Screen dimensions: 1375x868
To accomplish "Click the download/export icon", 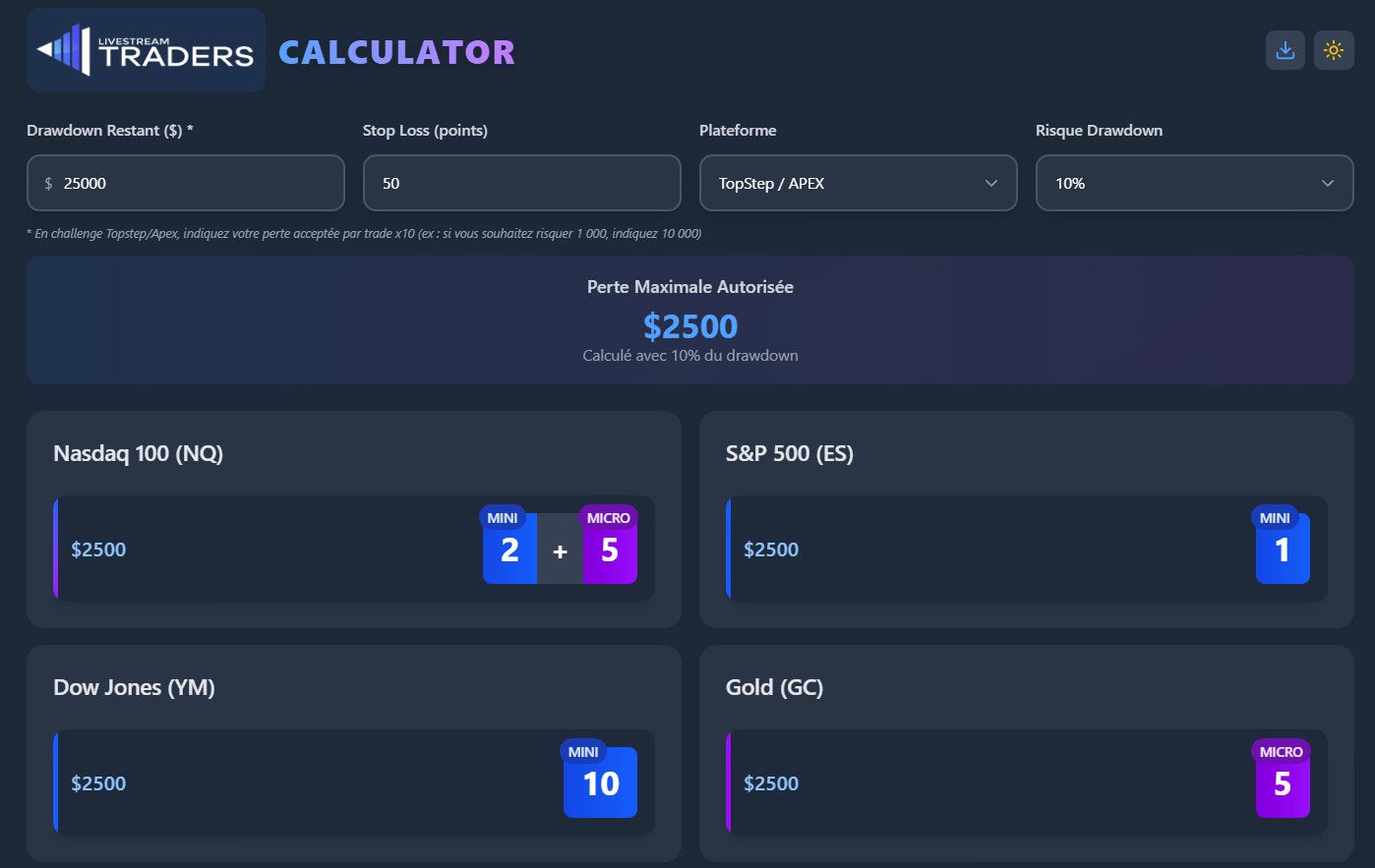I will (x=1285, y=49).
